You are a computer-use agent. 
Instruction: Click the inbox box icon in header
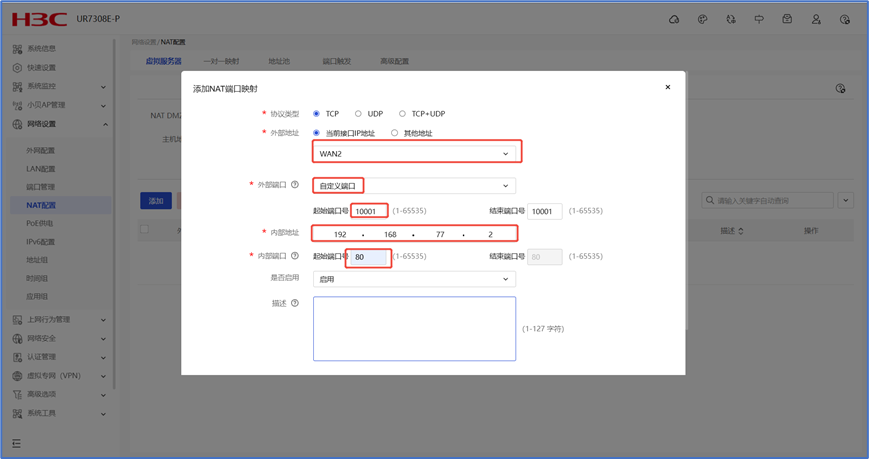click(x=787, y=19)
